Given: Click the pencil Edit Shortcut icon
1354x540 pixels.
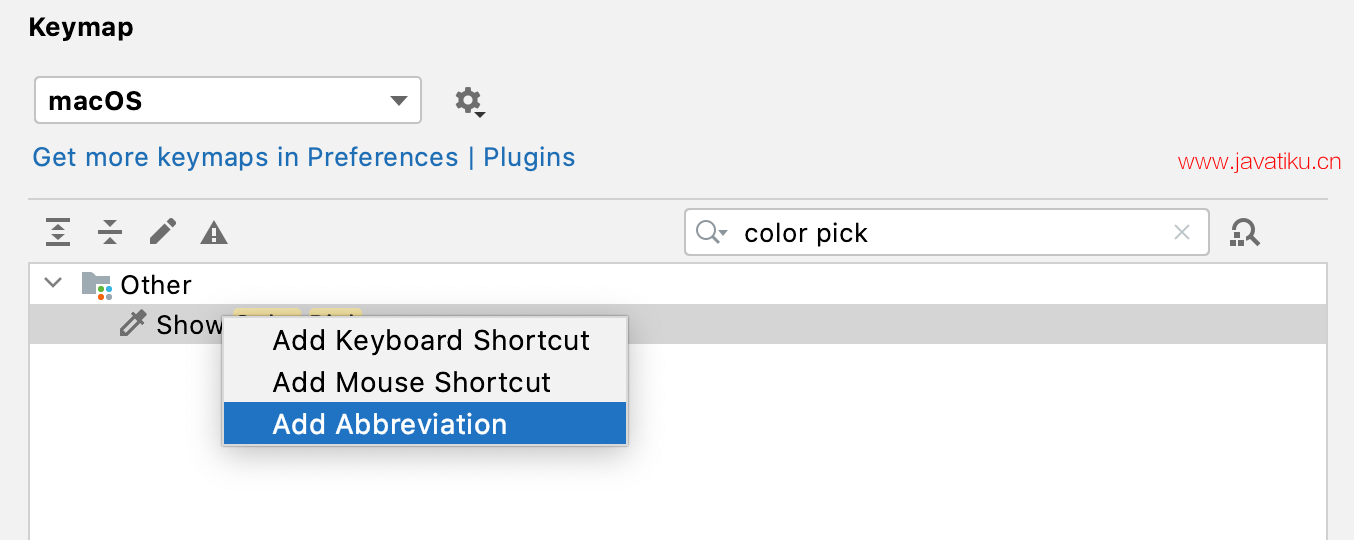Looking at the screenshot, I should point(162,233).
